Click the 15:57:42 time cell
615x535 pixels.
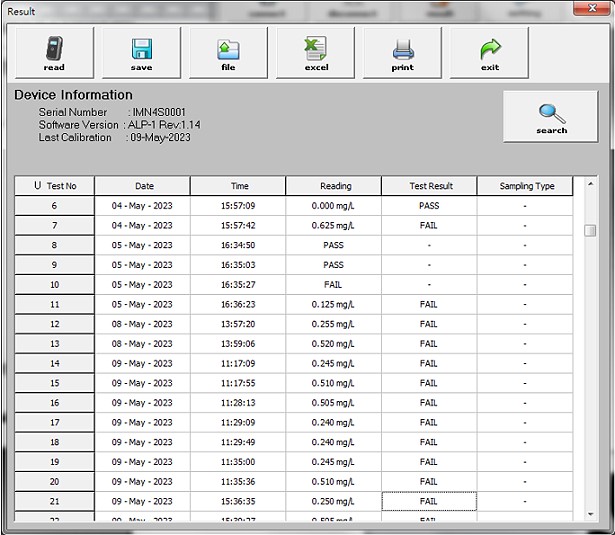pos(238,226)
